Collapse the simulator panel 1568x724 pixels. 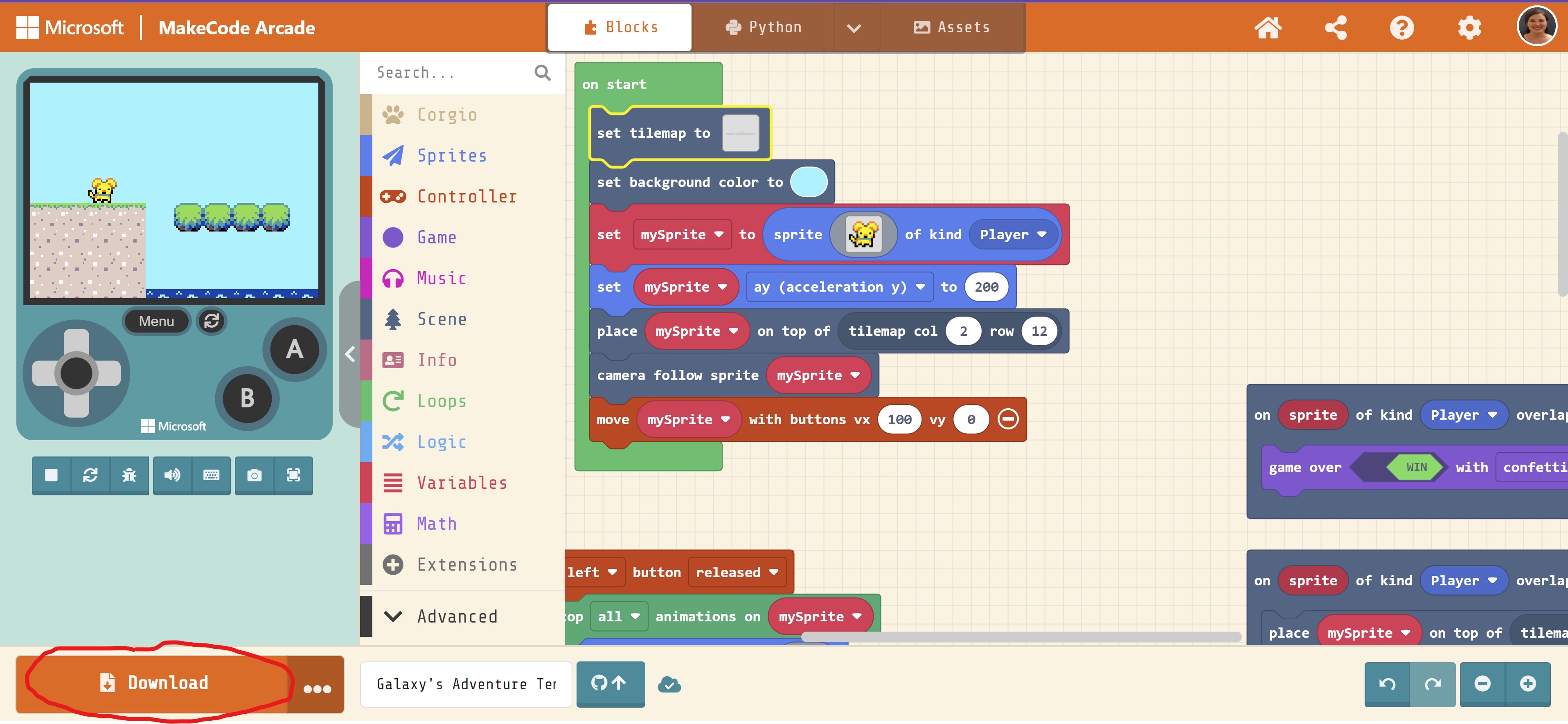pos(350,354)
